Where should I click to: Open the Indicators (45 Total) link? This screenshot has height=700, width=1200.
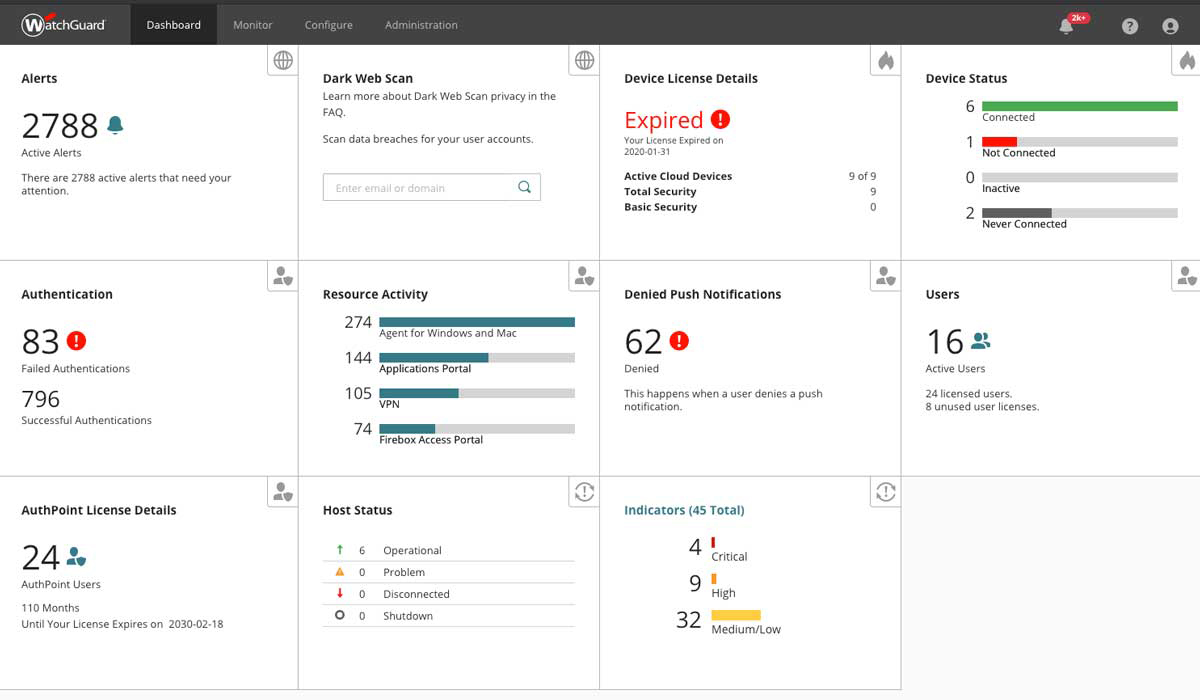tap(684, 510)
